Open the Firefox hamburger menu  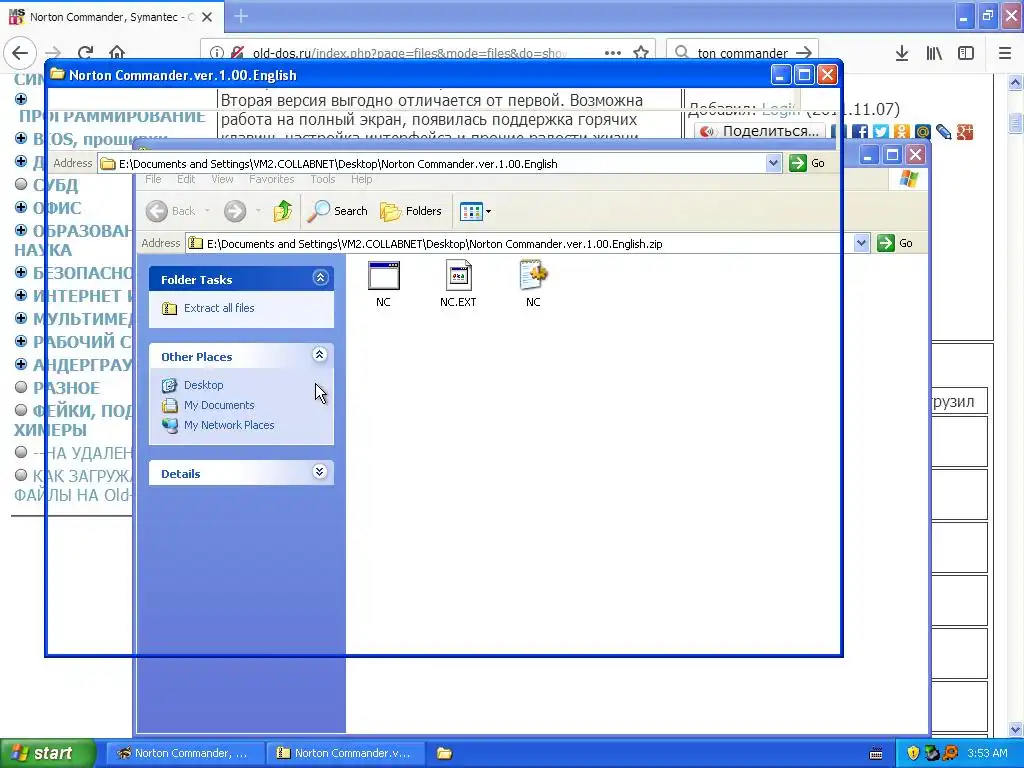coord(1005,52)
